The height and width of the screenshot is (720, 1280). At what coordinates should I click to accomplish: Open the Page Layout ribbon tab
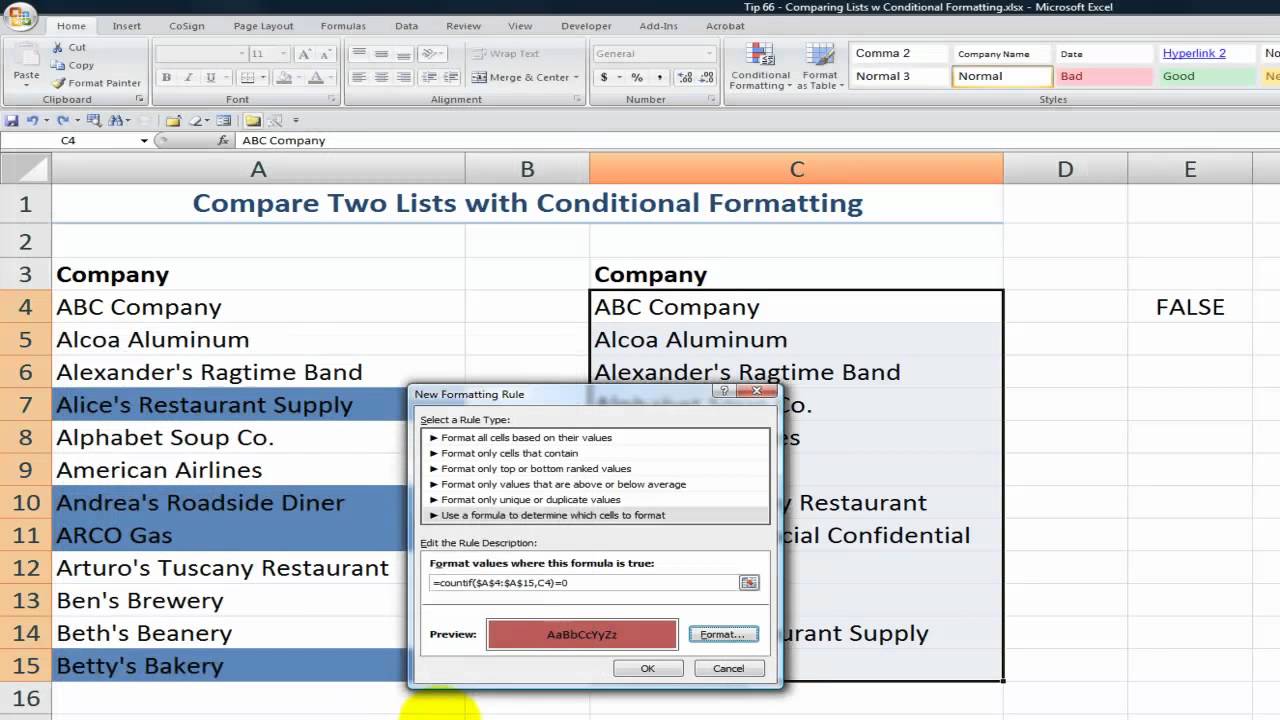pyautogui.click(x=264, y=26)
